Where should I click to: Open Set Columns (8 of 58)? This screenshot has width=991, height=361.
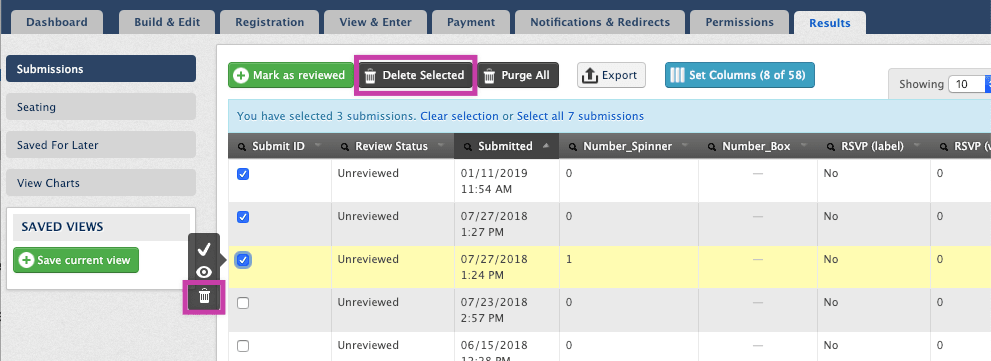pos(739,75)
